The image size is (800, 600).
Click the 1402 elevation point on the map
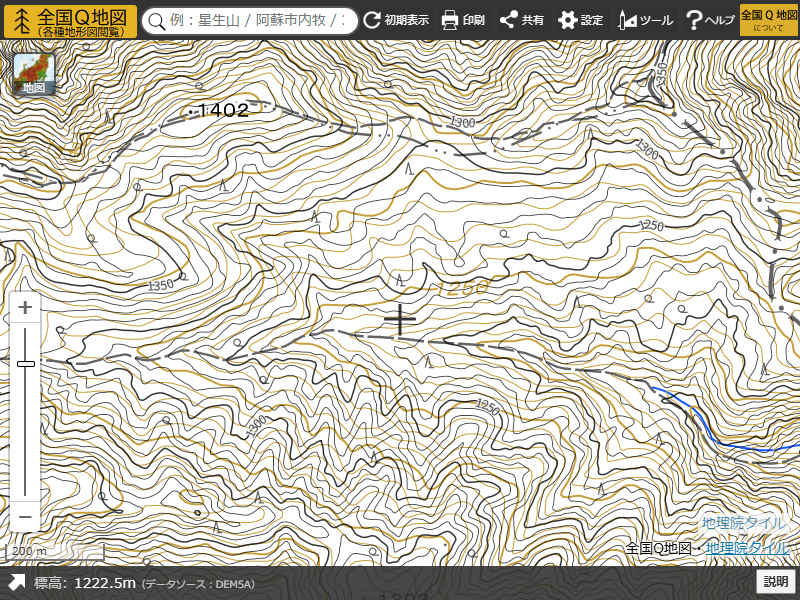218,111
